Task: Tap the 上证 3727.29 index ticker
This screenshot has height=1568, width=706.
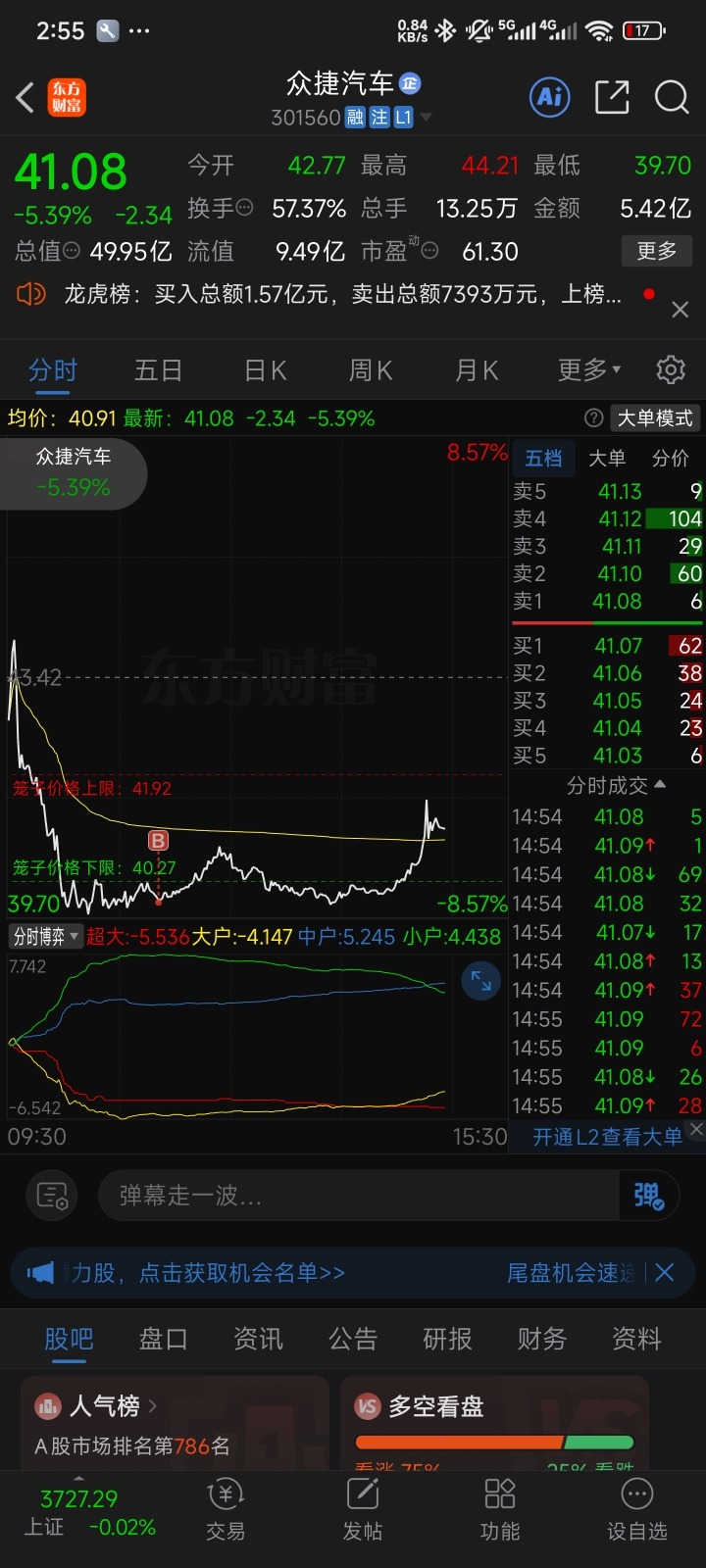Action: point(88,1512)
